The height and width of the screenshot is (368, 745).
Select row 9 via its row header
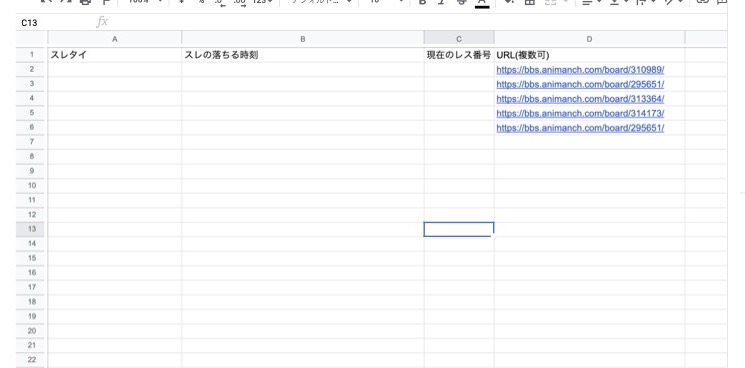32,171
